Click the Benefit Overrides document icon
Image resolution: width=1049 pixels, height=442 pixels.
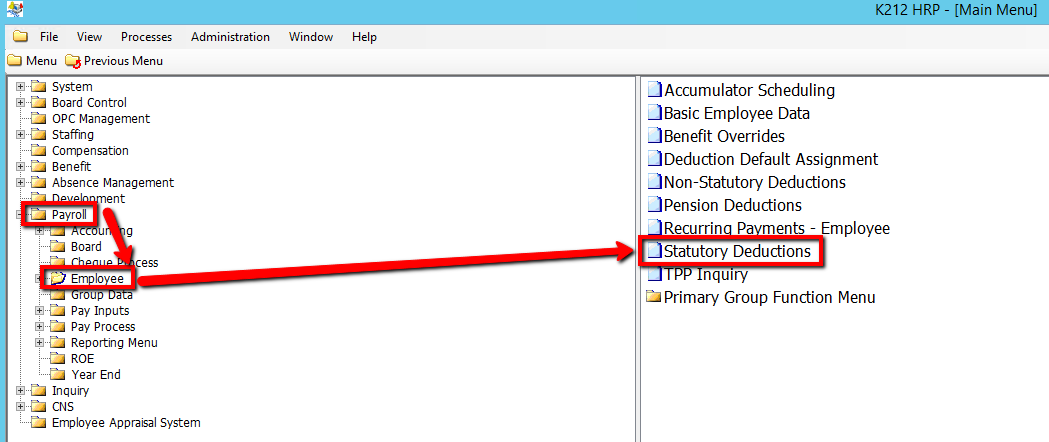coord(655,136)
